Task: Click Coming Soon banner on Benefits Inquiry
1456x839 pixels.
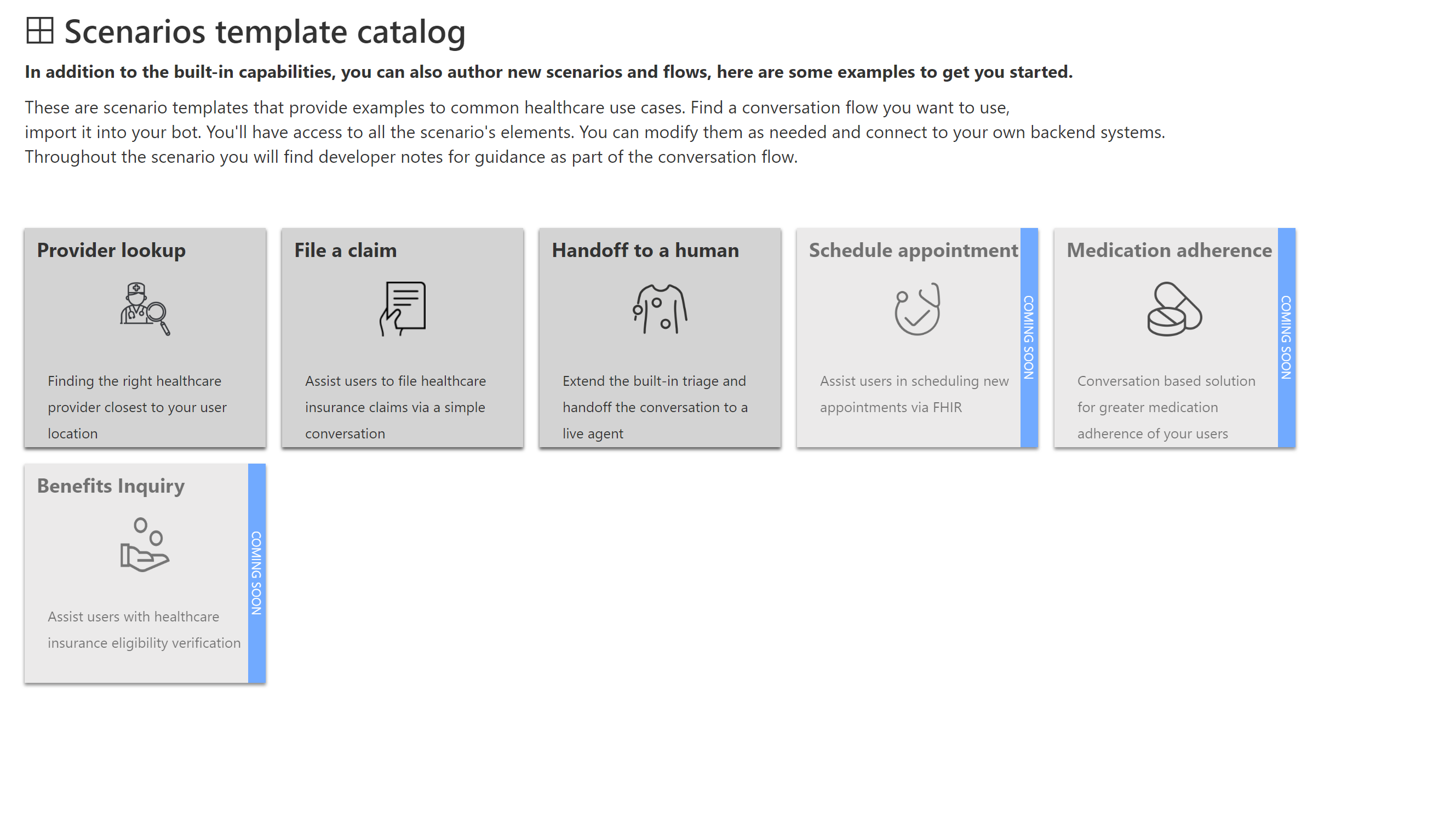Action: point(256,573)
